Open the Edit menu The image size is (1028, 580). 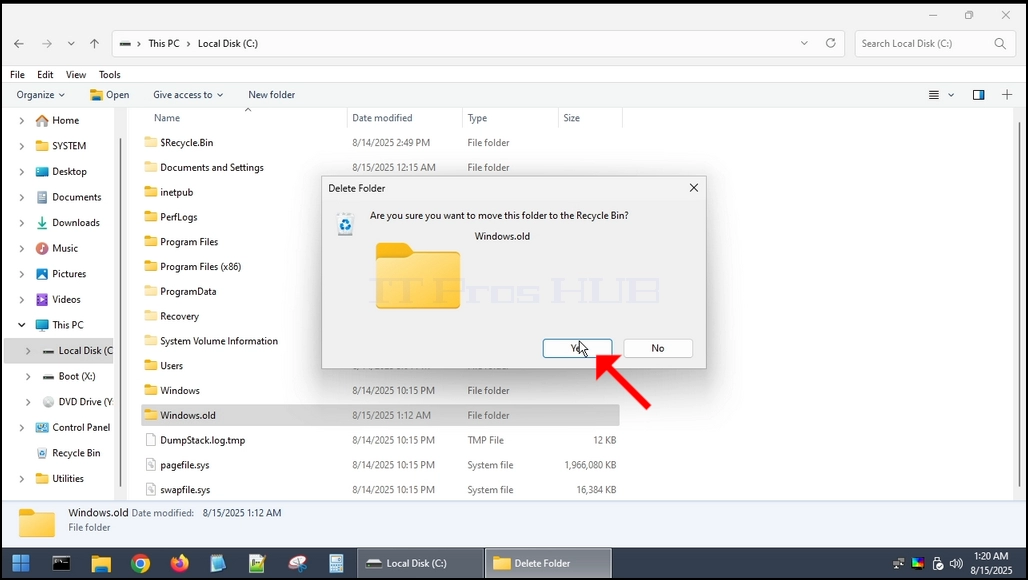tap(45, 75)
